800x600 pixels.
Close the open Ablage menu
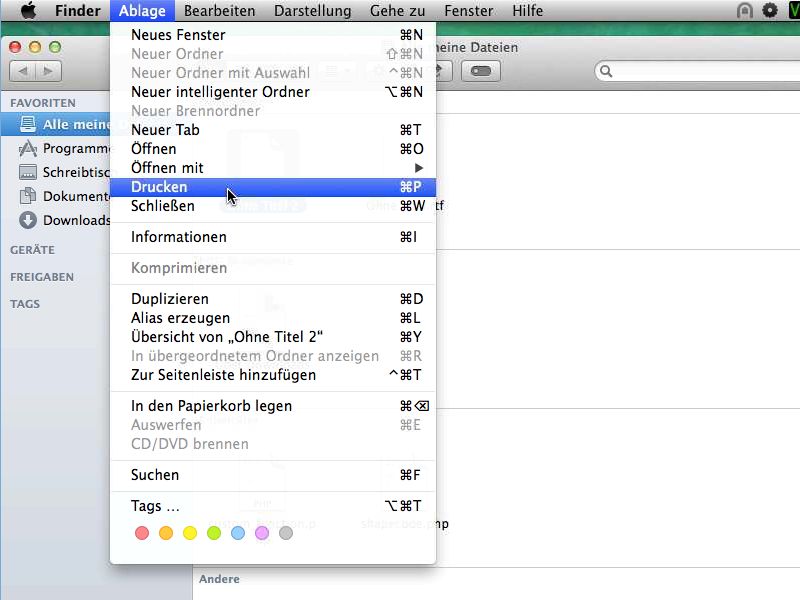click(x=142, y=11)
